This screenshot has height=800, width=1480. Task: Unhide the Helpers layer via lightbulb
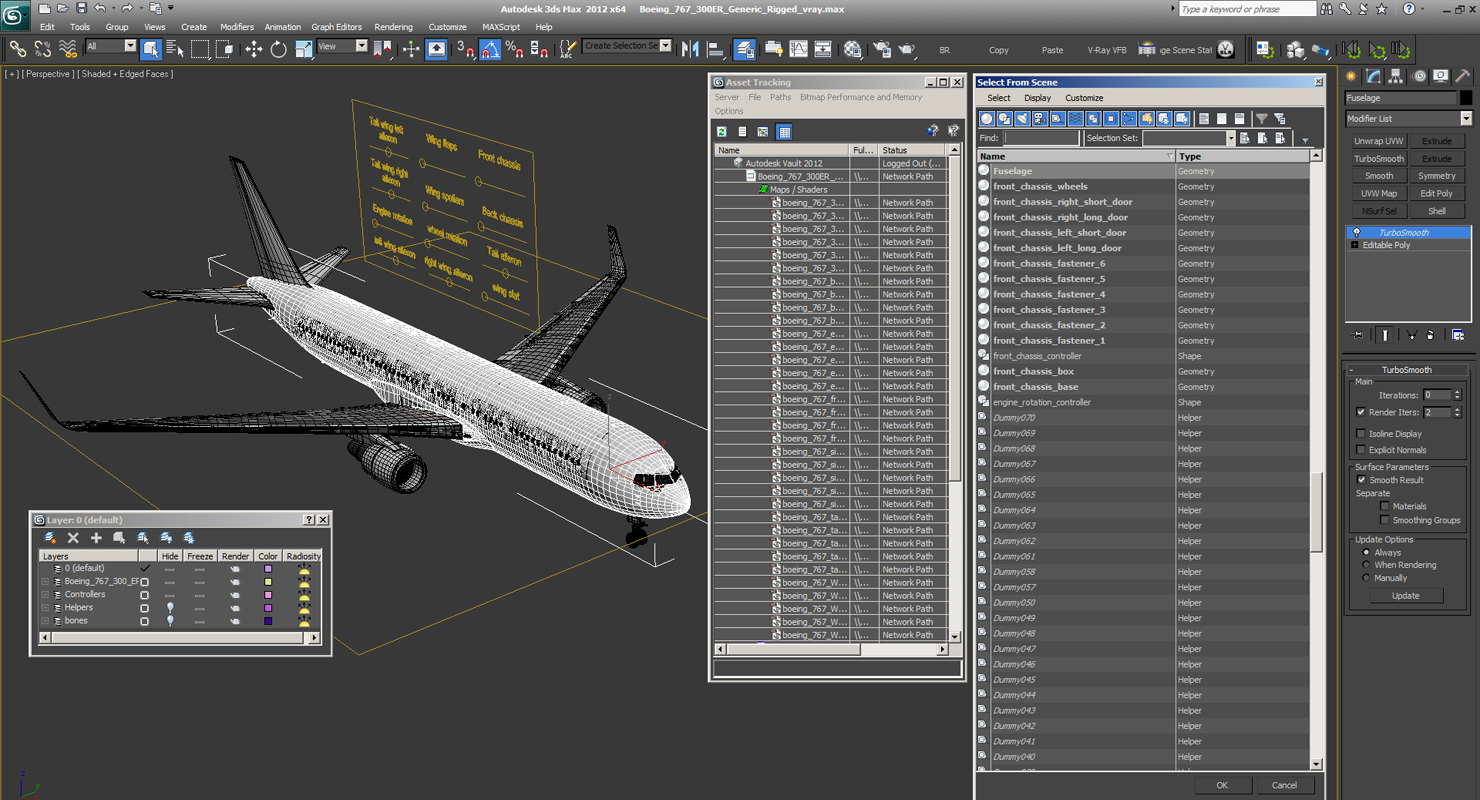click(x=170, y=607)
